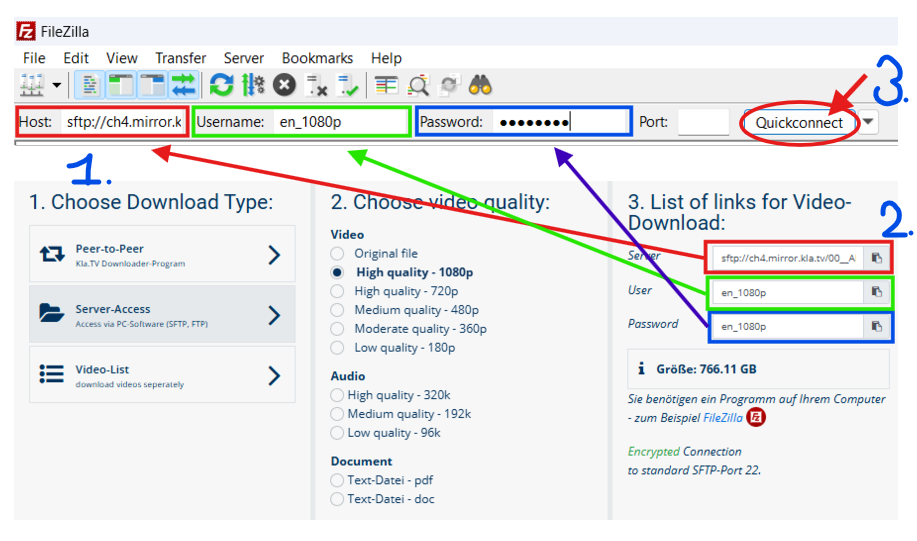Copy the Server link to clipboard
Screen dimensions: 917x541
tap(876, 258)
